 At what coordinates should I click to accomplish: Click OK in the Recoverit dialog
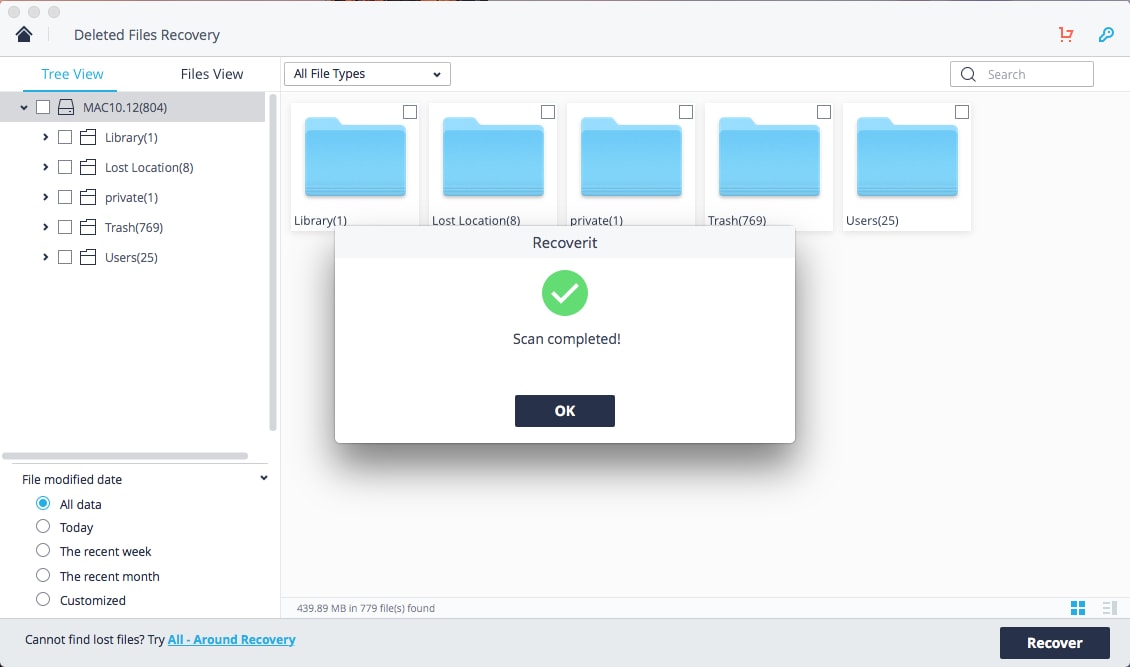pos(565,411)
